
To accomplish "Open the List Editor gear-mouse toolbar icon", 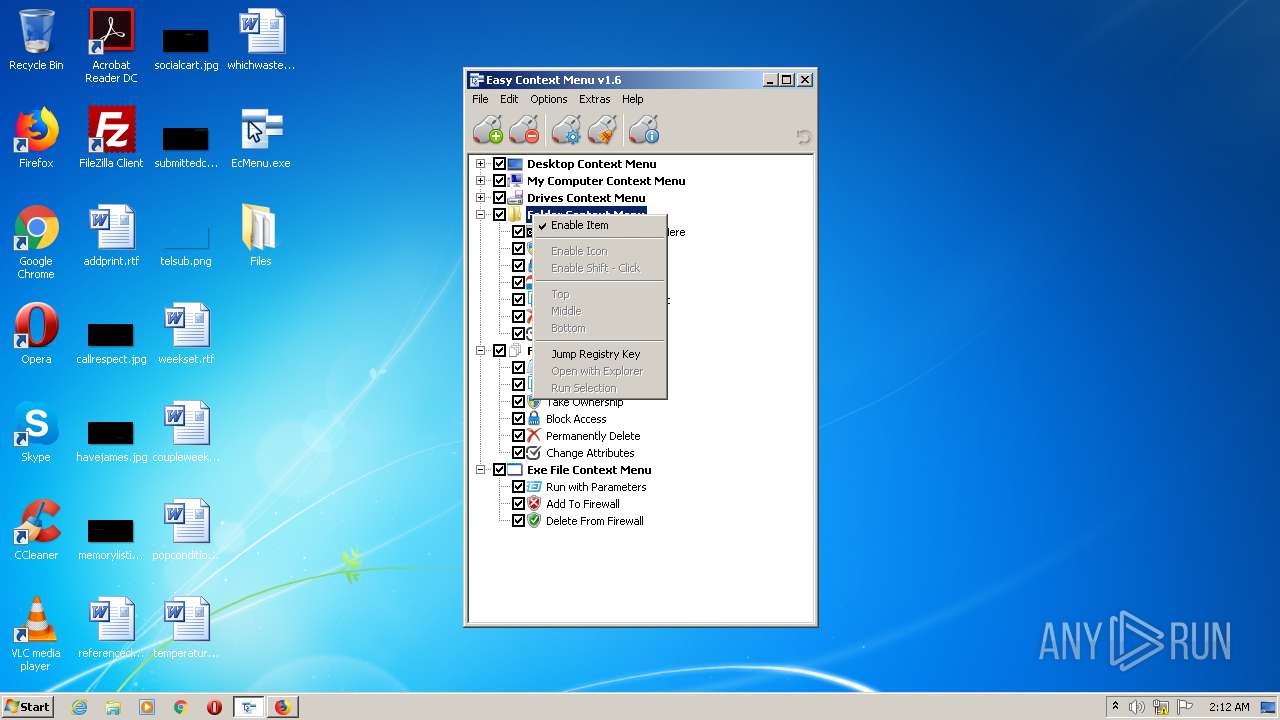I will click(x=566, y=130).
